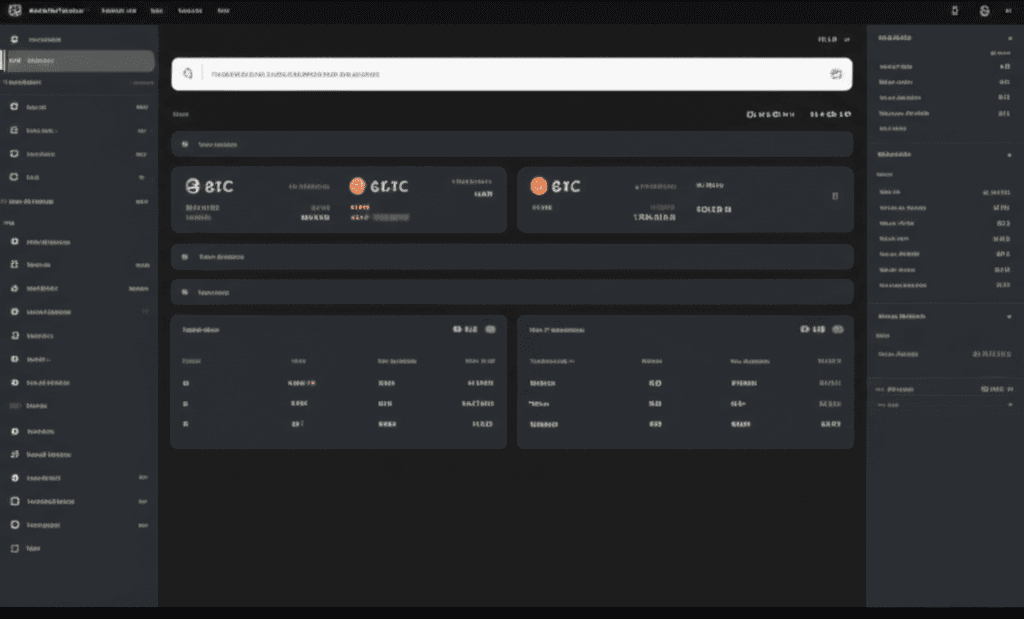Switch to the second tab in the top menu bar
This screenshot has width=1024, height=619.
[119, 11]
